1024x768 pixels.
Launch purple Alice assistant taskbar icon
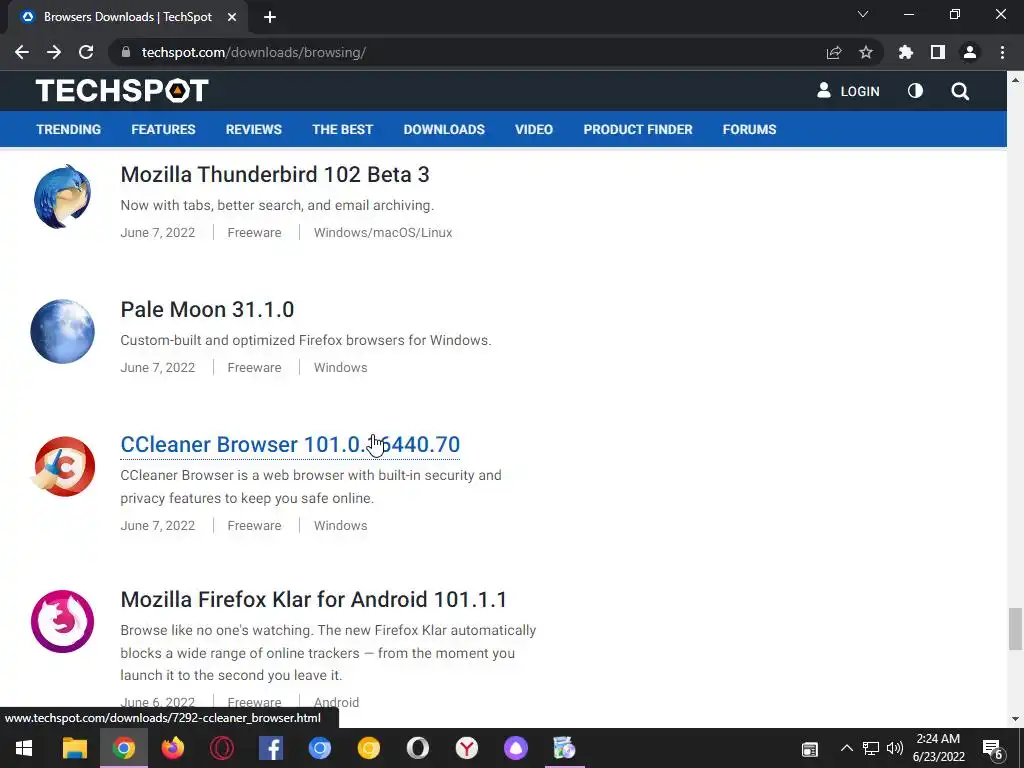(516, 748)
